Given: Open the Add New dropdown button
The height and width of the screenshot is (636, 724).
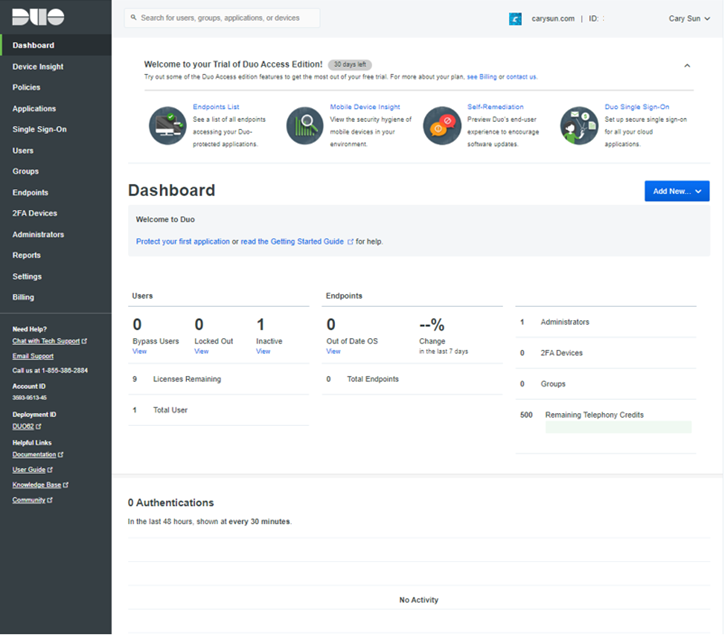Looking at the screenshot, I should pos(677,191).
